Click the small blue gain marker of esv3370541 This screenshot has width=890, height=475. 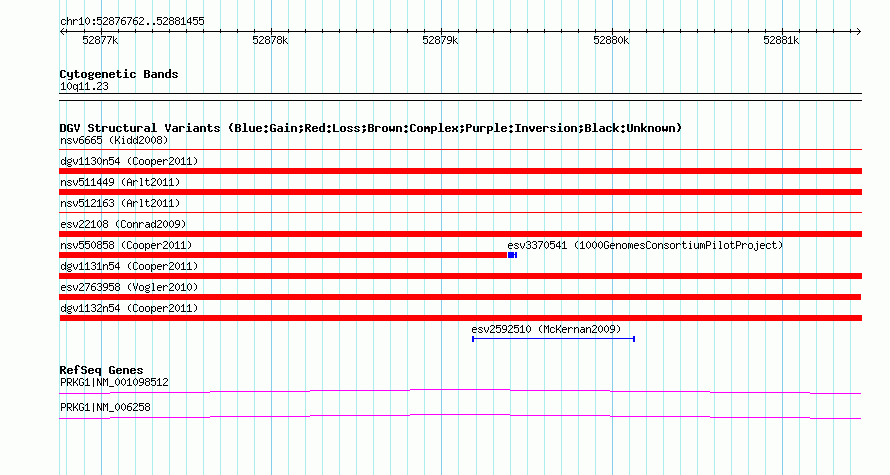point(512,255)
